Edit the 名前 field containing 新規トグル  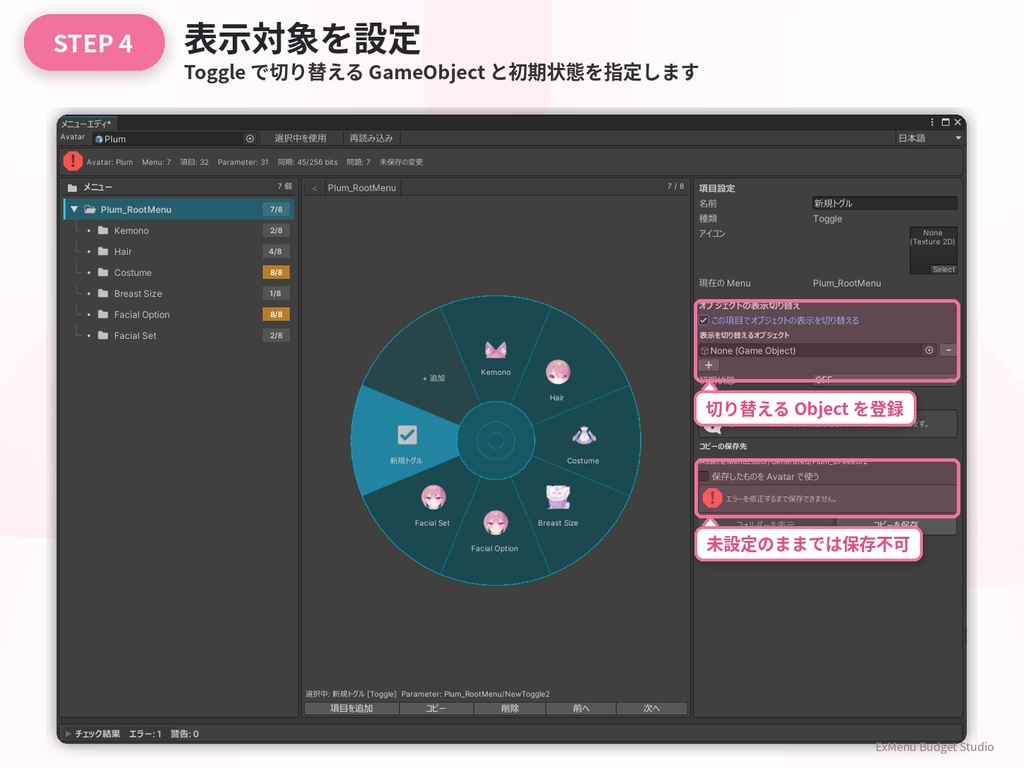(x=884, y=203)
